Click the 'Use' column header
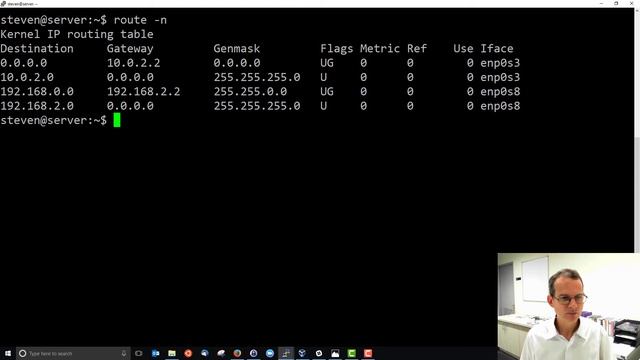The height and width of the screenshot is (360, 640). [x=463, y=49]
